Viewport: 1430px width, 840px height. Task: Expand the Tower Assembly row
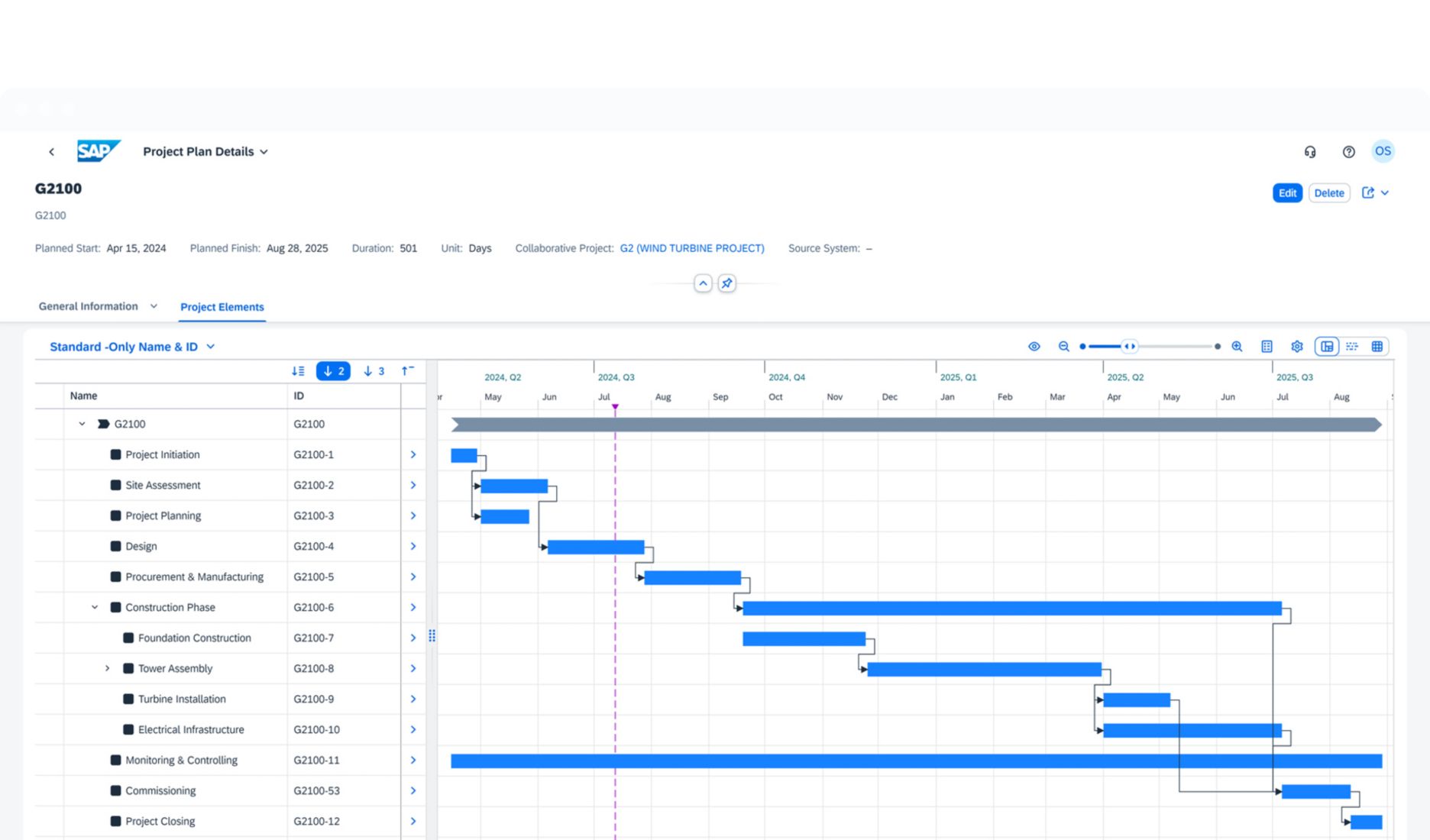107,668
